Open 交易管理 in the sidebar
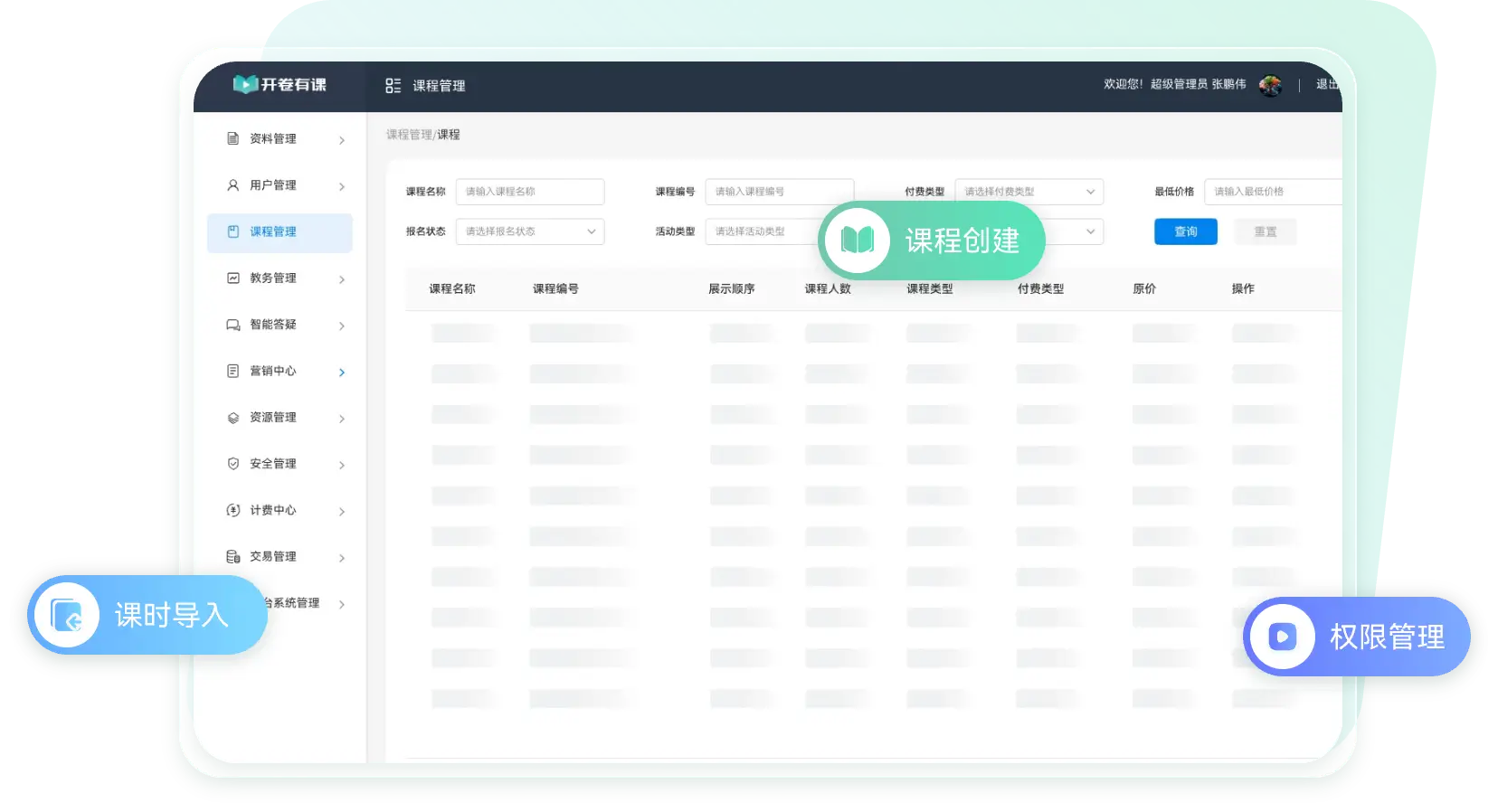 [272, 557]
